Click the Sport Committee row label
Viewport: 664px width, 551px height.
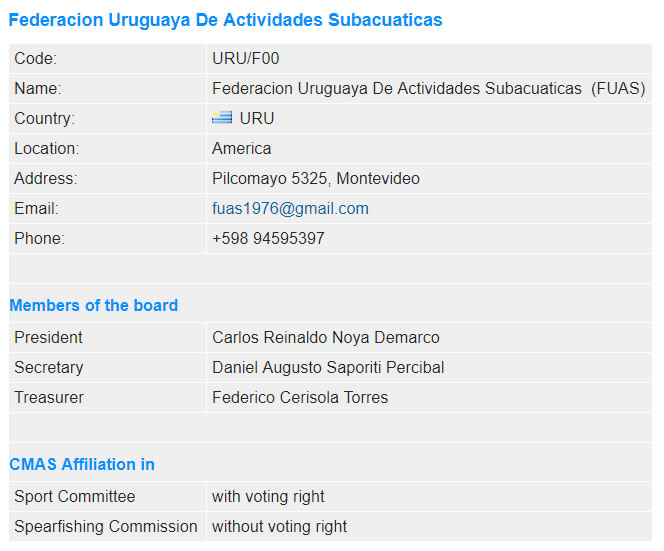point(75,496)
